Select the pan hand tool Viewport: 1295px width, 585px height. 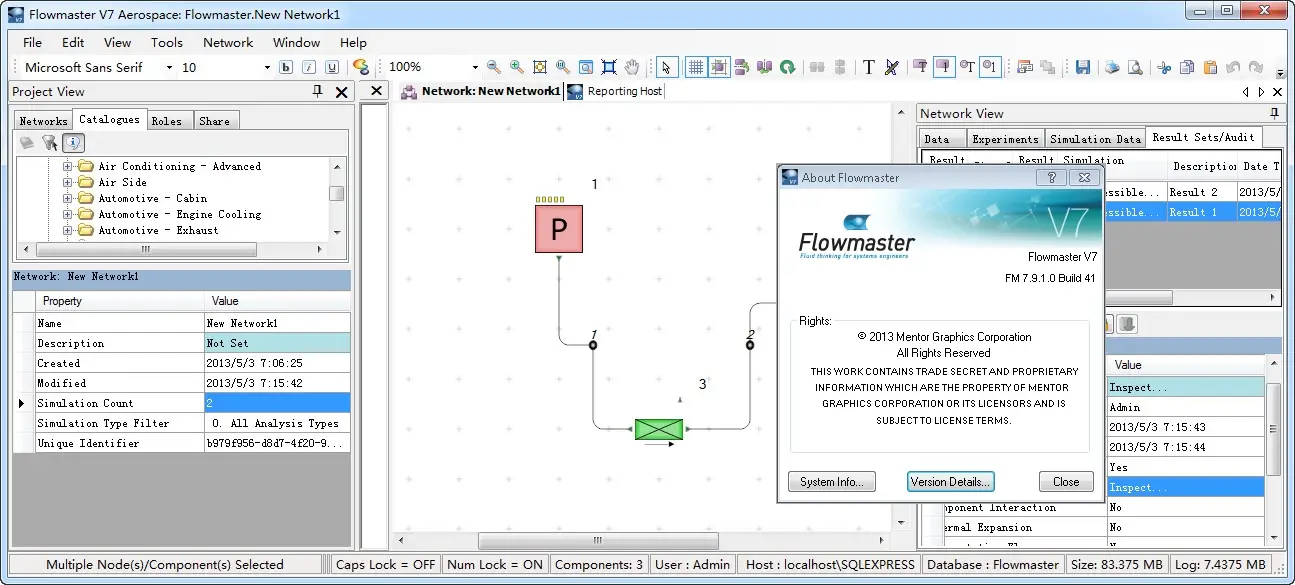coord(632,67)
